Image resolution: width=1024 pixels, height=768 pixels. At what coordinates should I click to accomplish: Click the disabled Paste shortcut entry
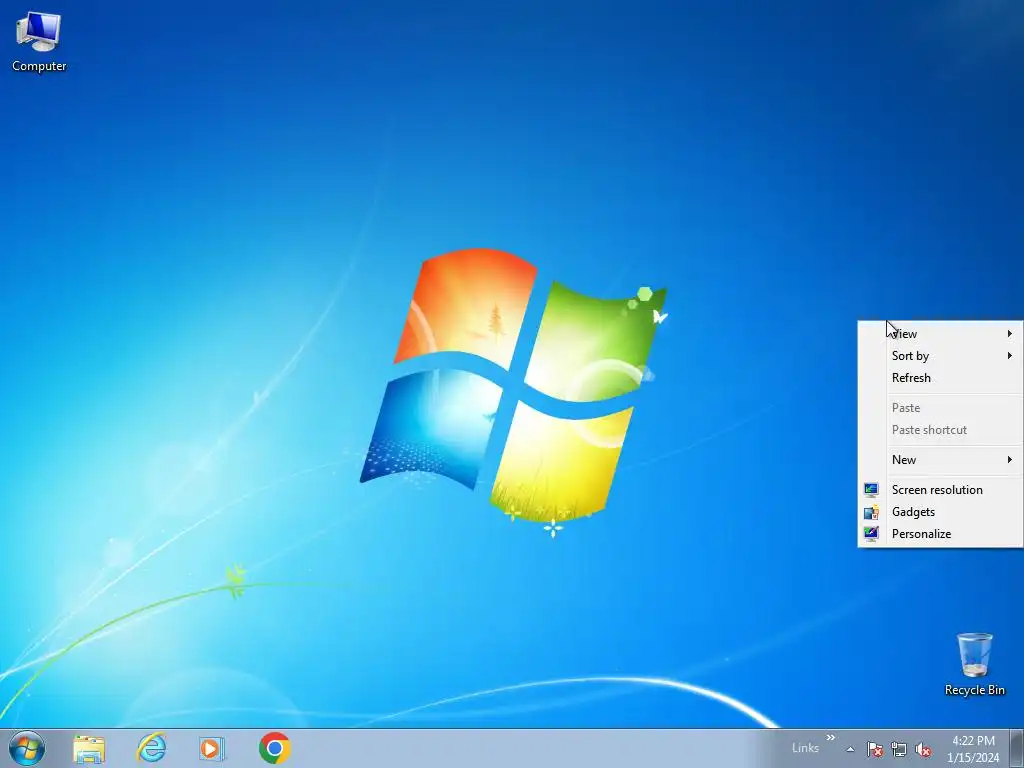940,430
